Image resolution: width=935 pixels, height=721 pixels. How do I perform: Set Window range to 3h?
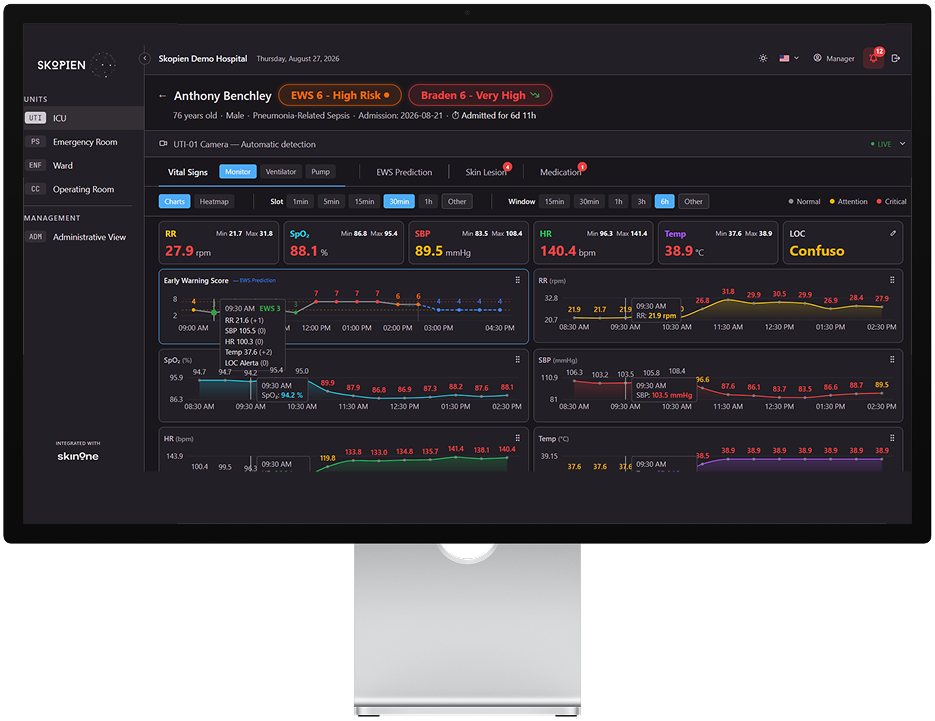tap(642, 202)
